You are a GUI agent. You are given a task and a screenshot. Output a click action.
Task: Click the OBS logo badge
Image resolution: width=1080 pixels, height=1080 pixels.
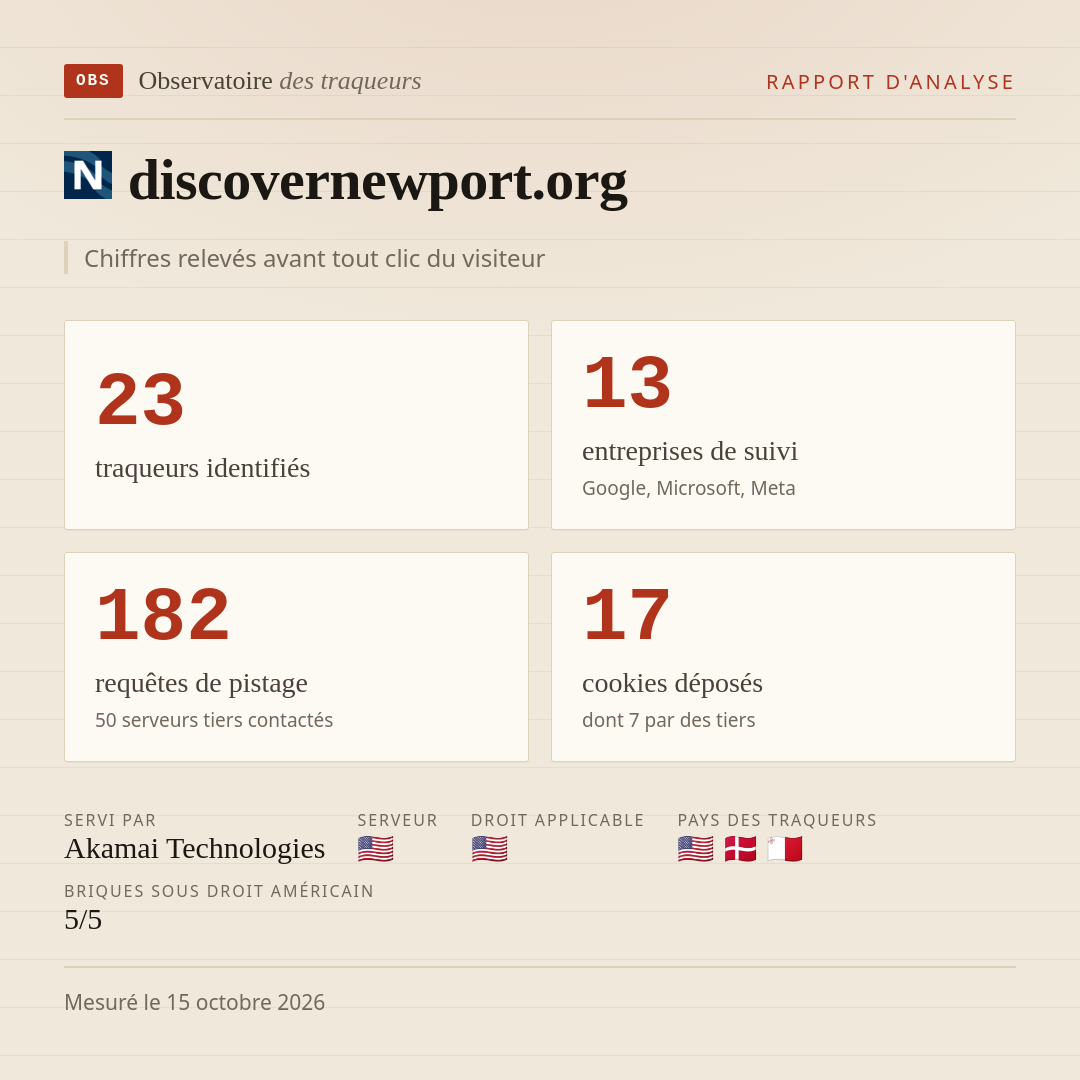click(x=94, y=81)
